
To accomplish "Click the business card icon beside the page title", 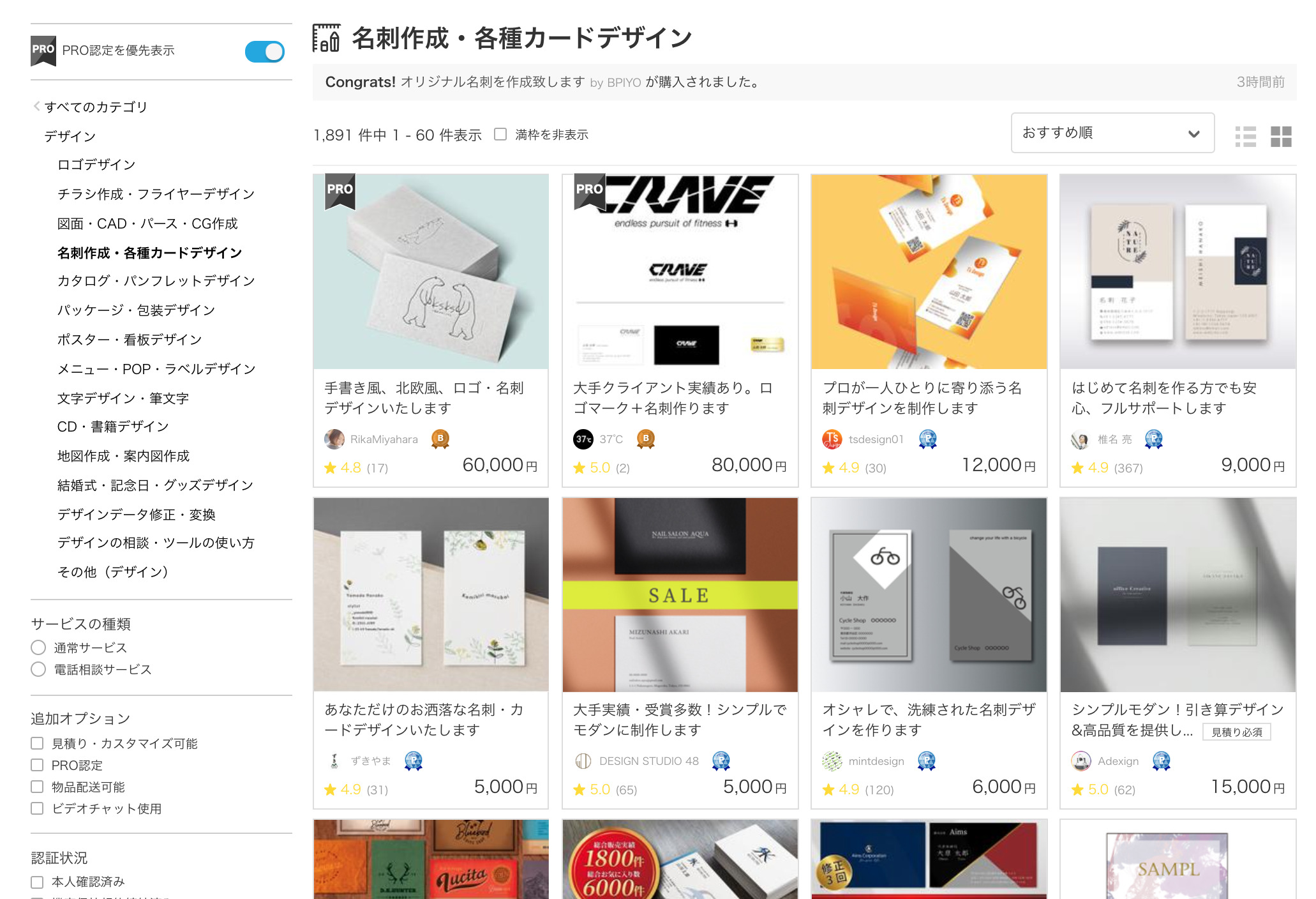I will 327,38.
